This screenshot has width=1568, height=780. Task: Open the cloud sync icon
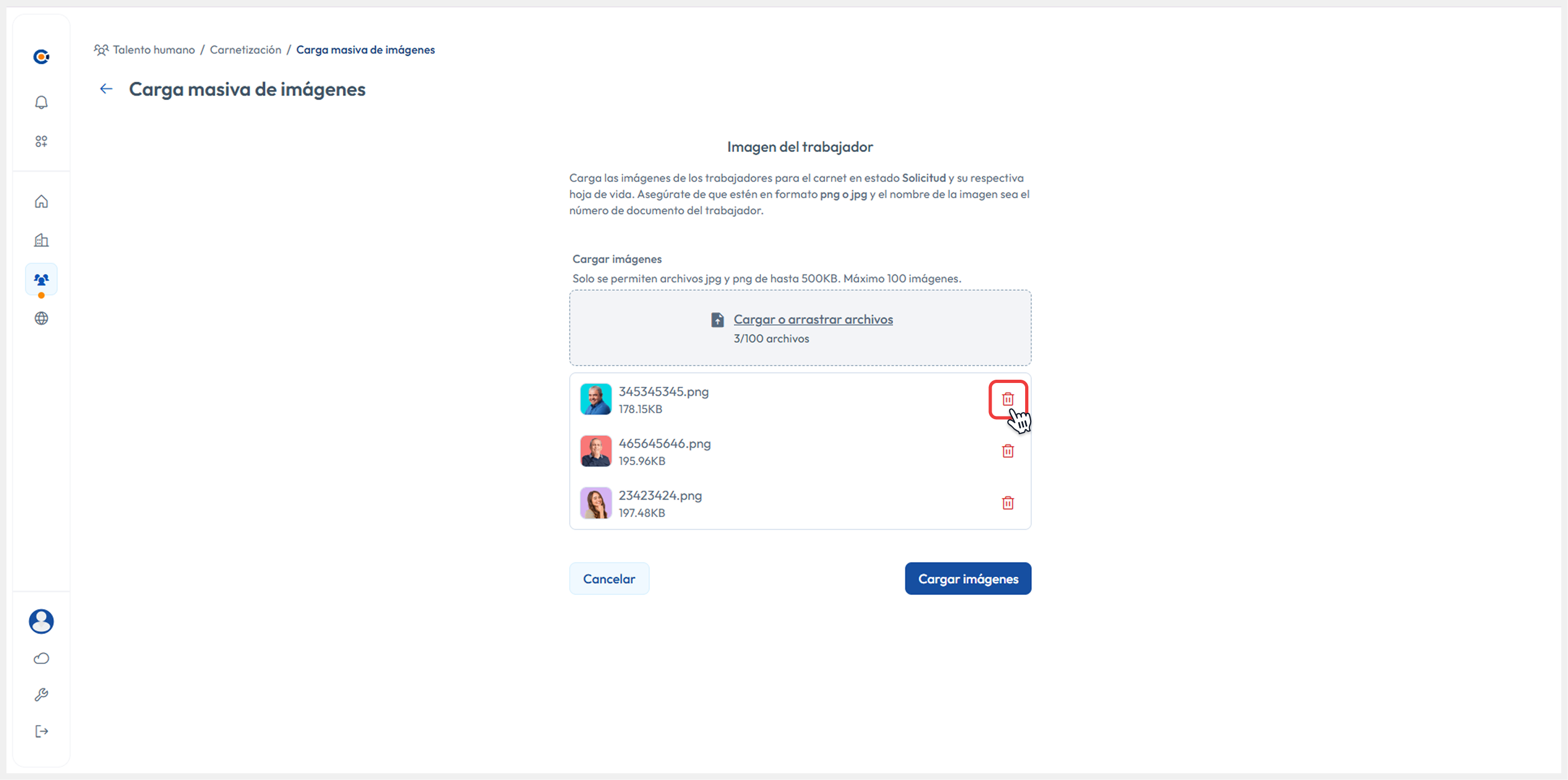[x=41, y=658]
